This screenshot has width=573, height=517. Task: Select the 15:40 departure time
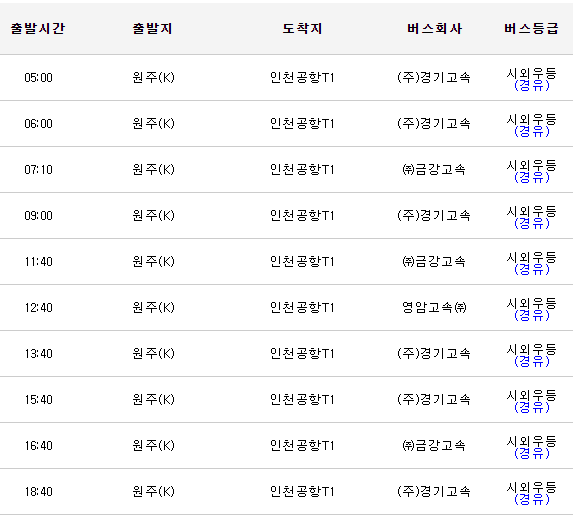click(38, 400)
